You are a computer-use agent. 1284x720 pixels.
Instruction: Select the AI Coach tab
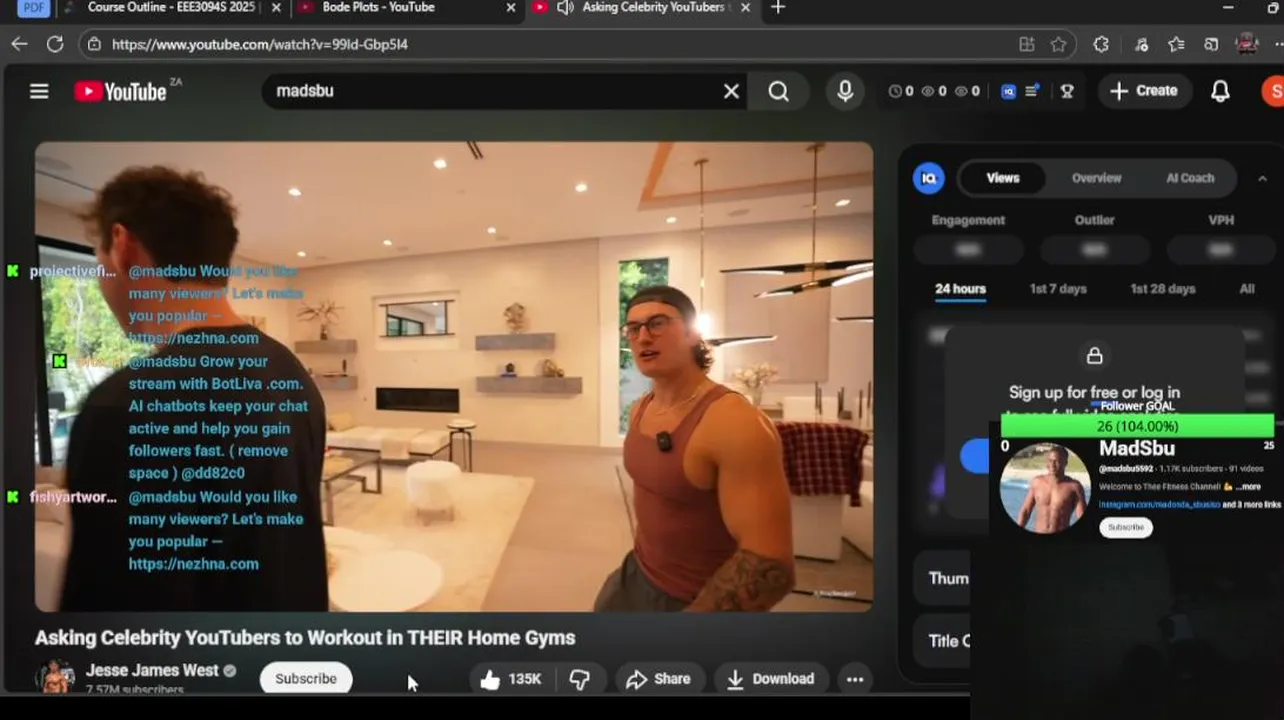coord(1190,178)
